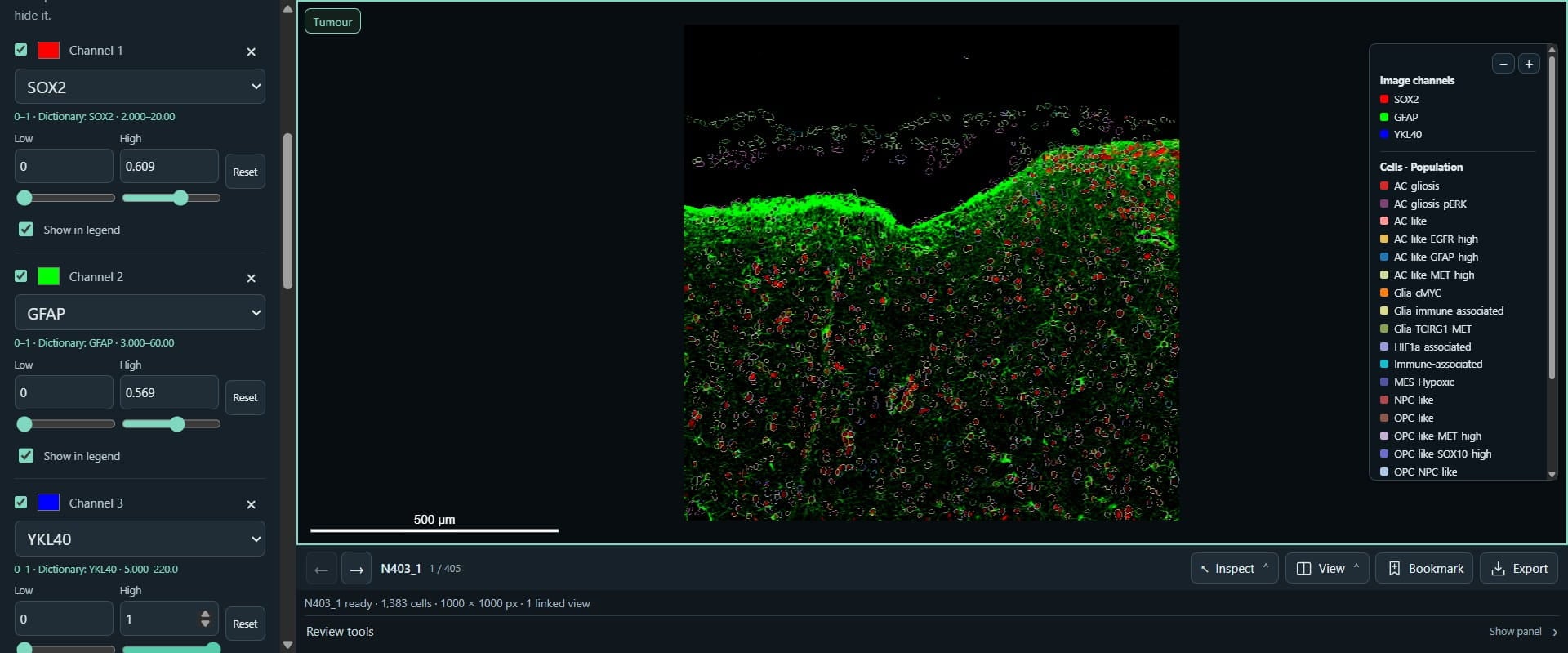The height and width of the screenshot is (653, 1568).
Task: Click the red Channel 1 color swatch
Action: [x=49, y=50]
